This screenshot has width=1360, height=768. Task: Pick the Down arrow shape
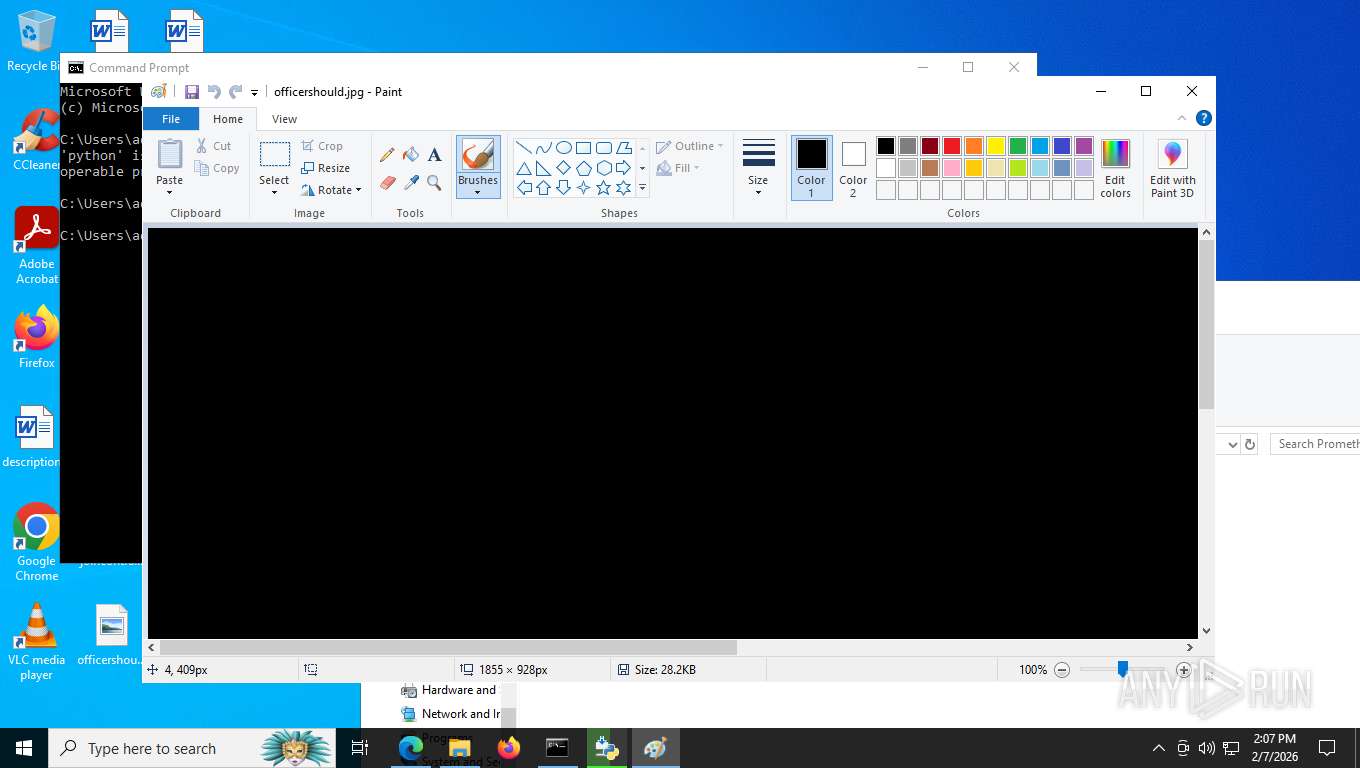(x=564, y=188)
